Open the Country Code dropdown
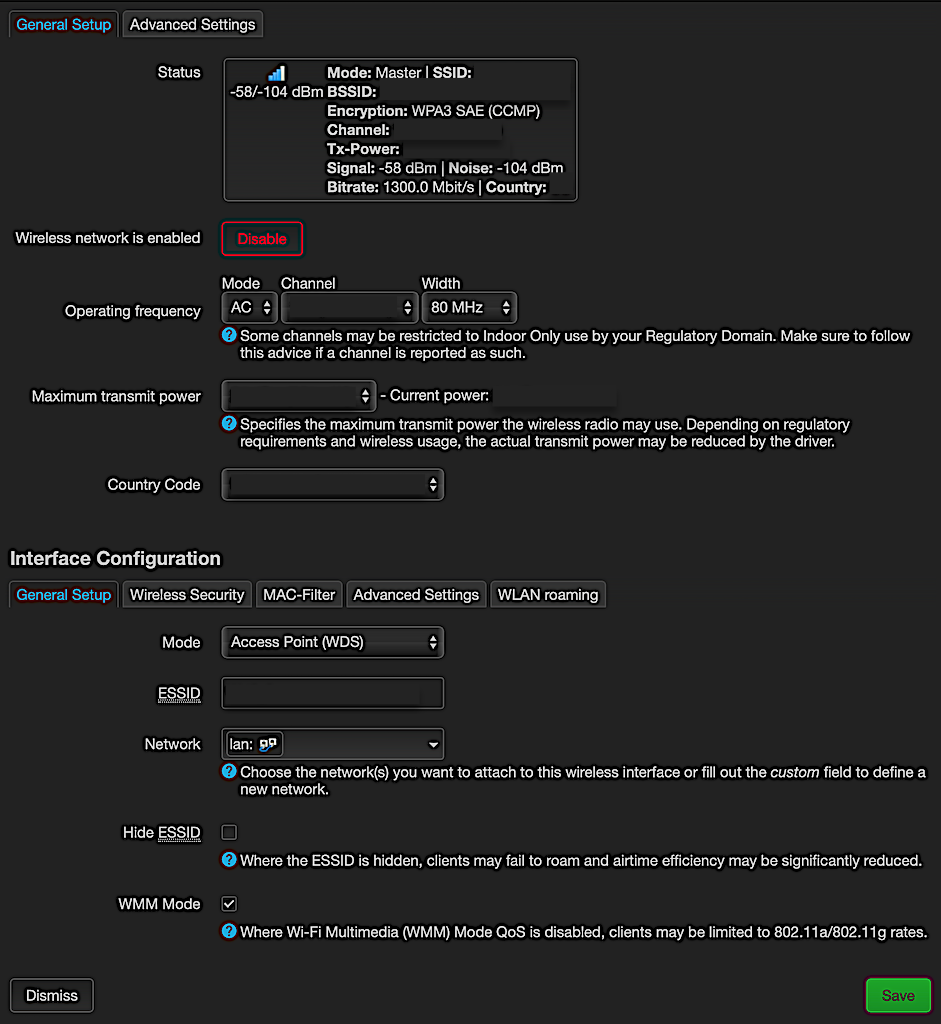 (x=332, y=485)
